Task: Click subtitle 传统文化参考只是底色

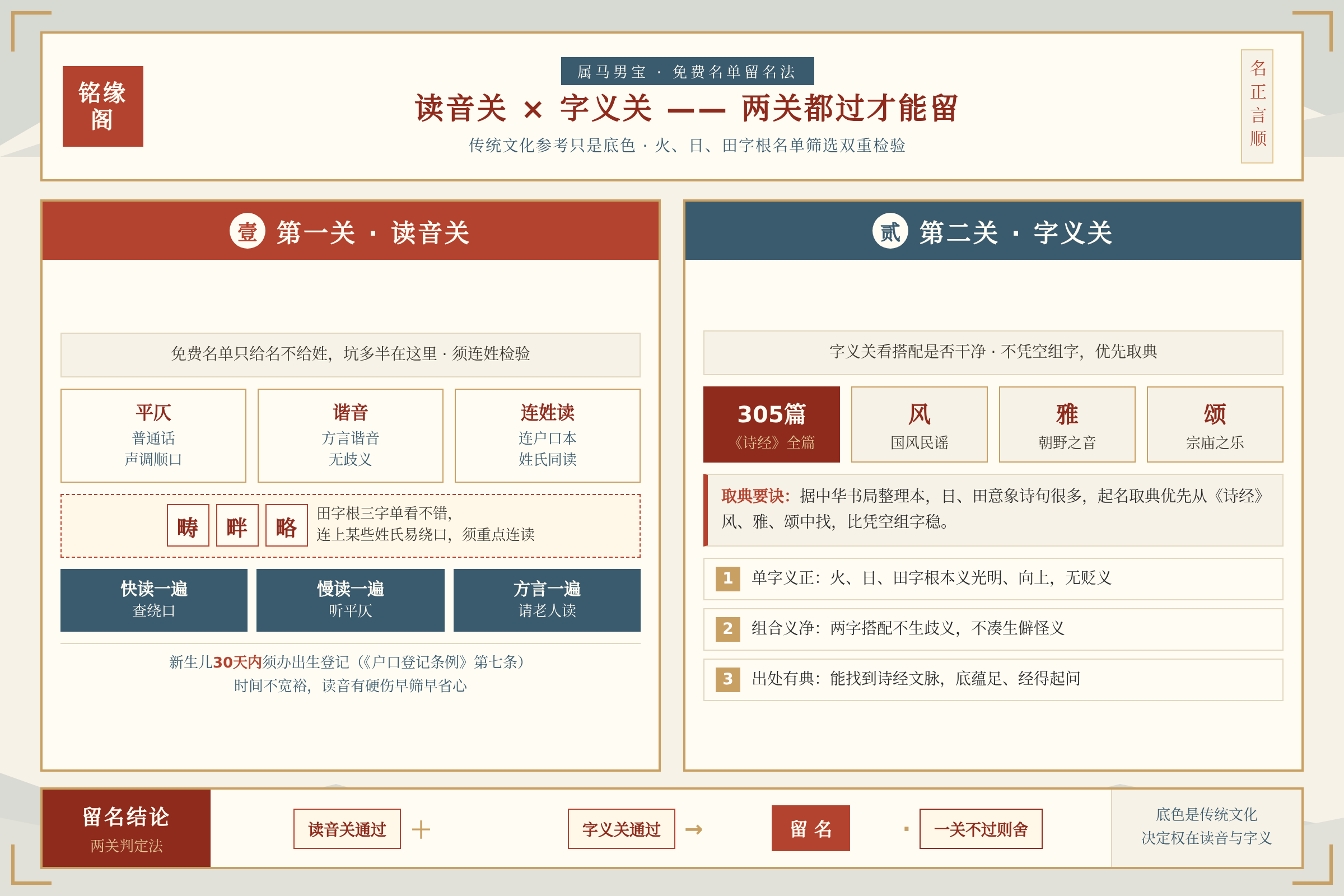Action: click(687, 146)
